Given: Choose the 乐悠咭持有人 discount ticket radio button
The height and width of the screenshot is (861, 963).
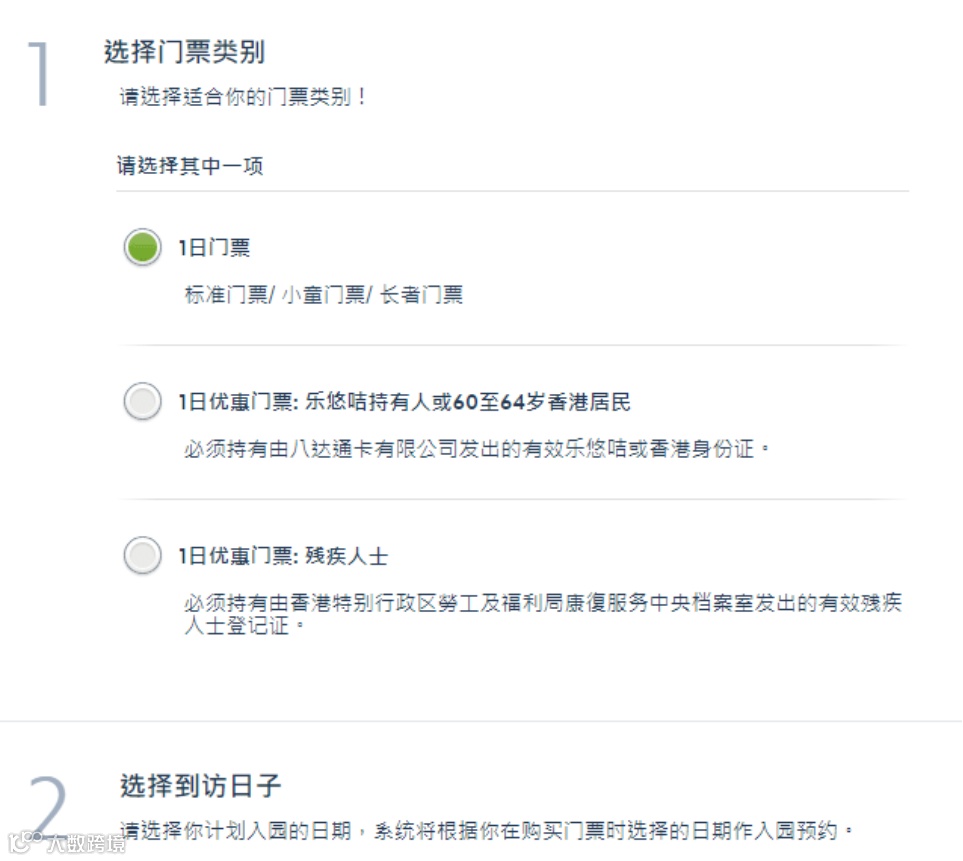Looking at the screenshot, I should (x=142, y=402).
